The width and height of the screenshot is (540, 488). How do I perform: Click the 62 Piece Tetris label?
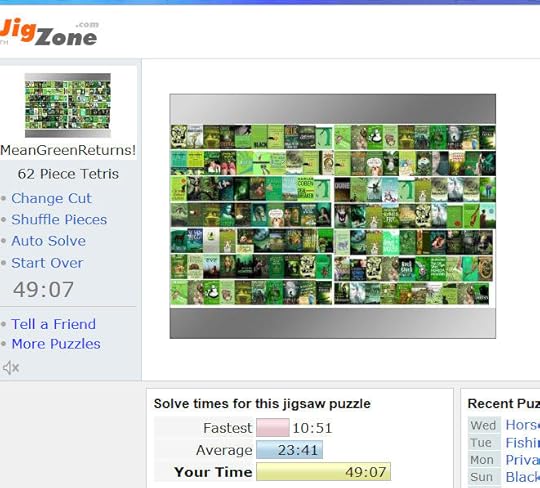pos(68,174)
